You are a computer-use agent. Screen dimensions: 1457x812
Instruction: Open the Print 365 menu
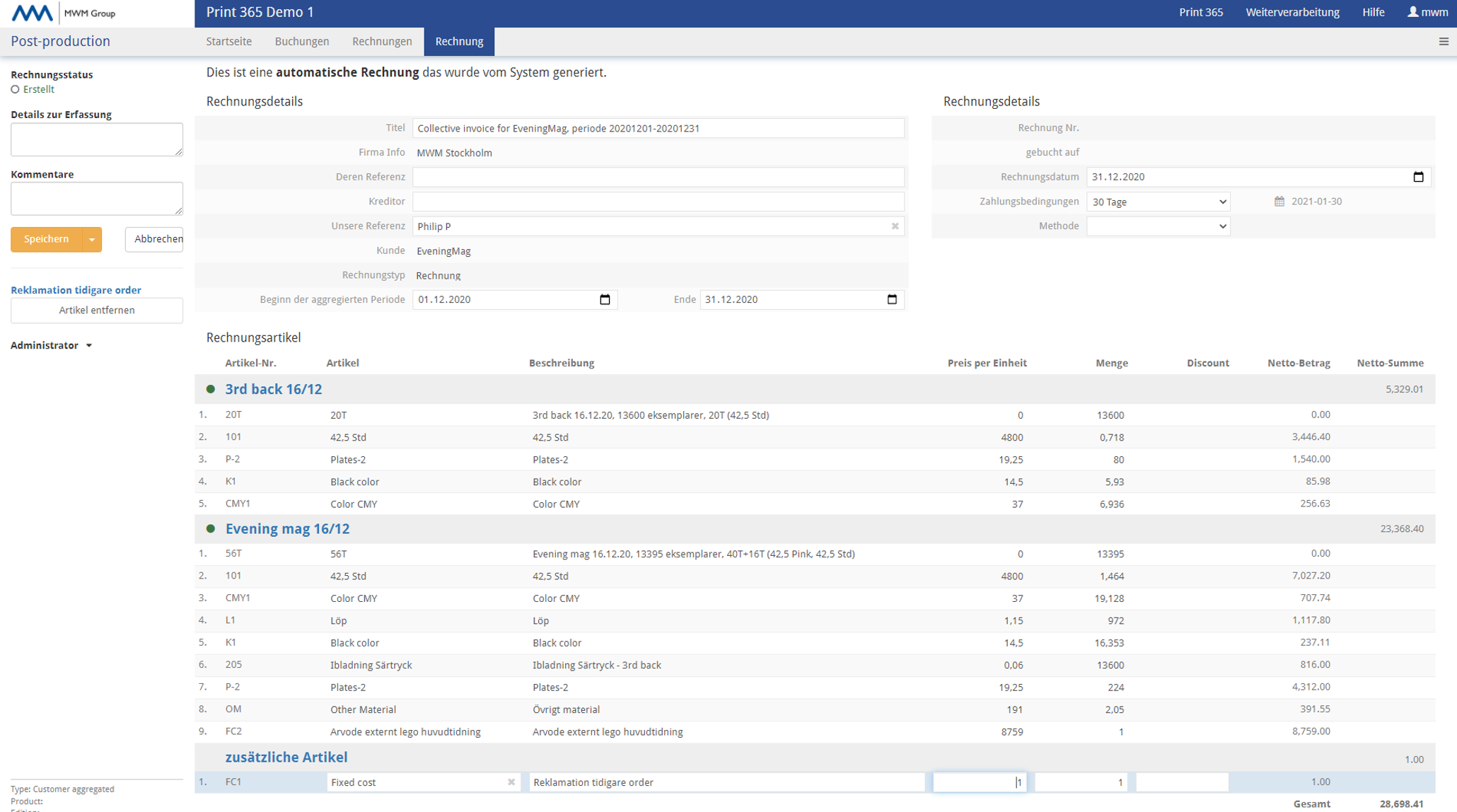[1201, 12]
